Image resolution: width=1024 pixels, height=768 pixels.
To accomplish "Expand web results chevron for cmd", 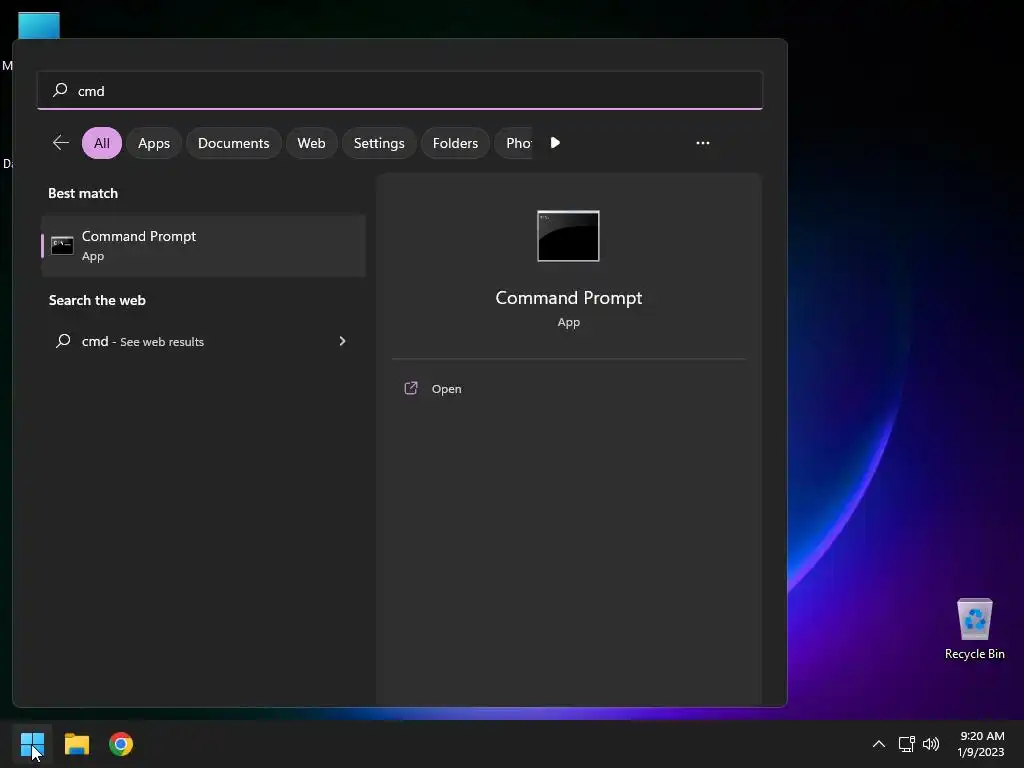I will coord(342,341).
